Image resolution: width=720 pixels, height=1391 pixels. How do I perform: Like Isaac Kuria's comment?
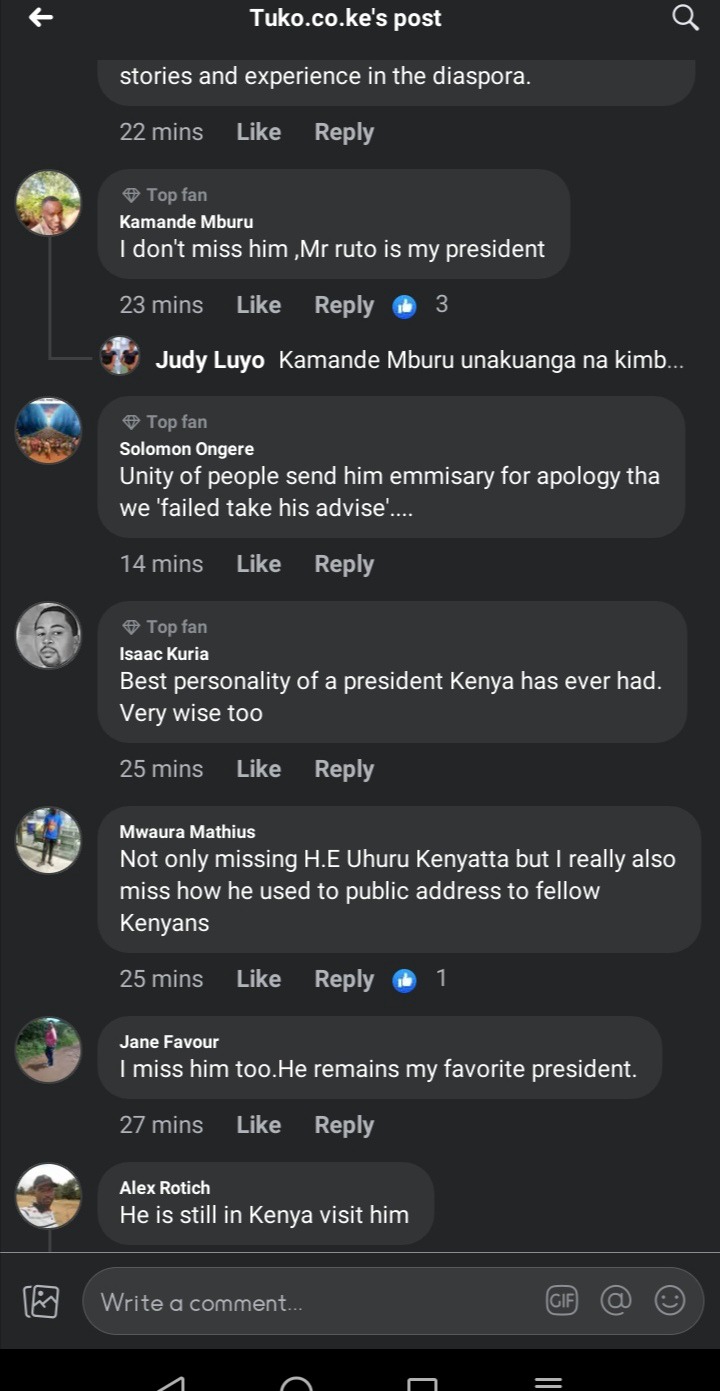[258, 769]
